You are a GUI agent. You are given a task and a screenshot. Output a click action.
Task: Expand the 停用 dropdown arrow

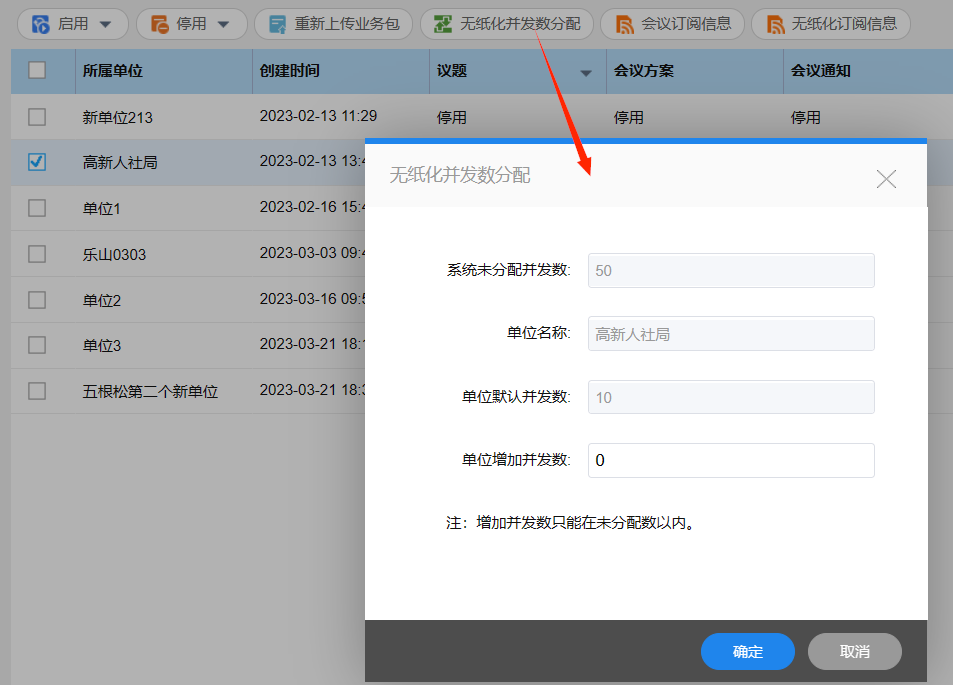tap(223, 24)
